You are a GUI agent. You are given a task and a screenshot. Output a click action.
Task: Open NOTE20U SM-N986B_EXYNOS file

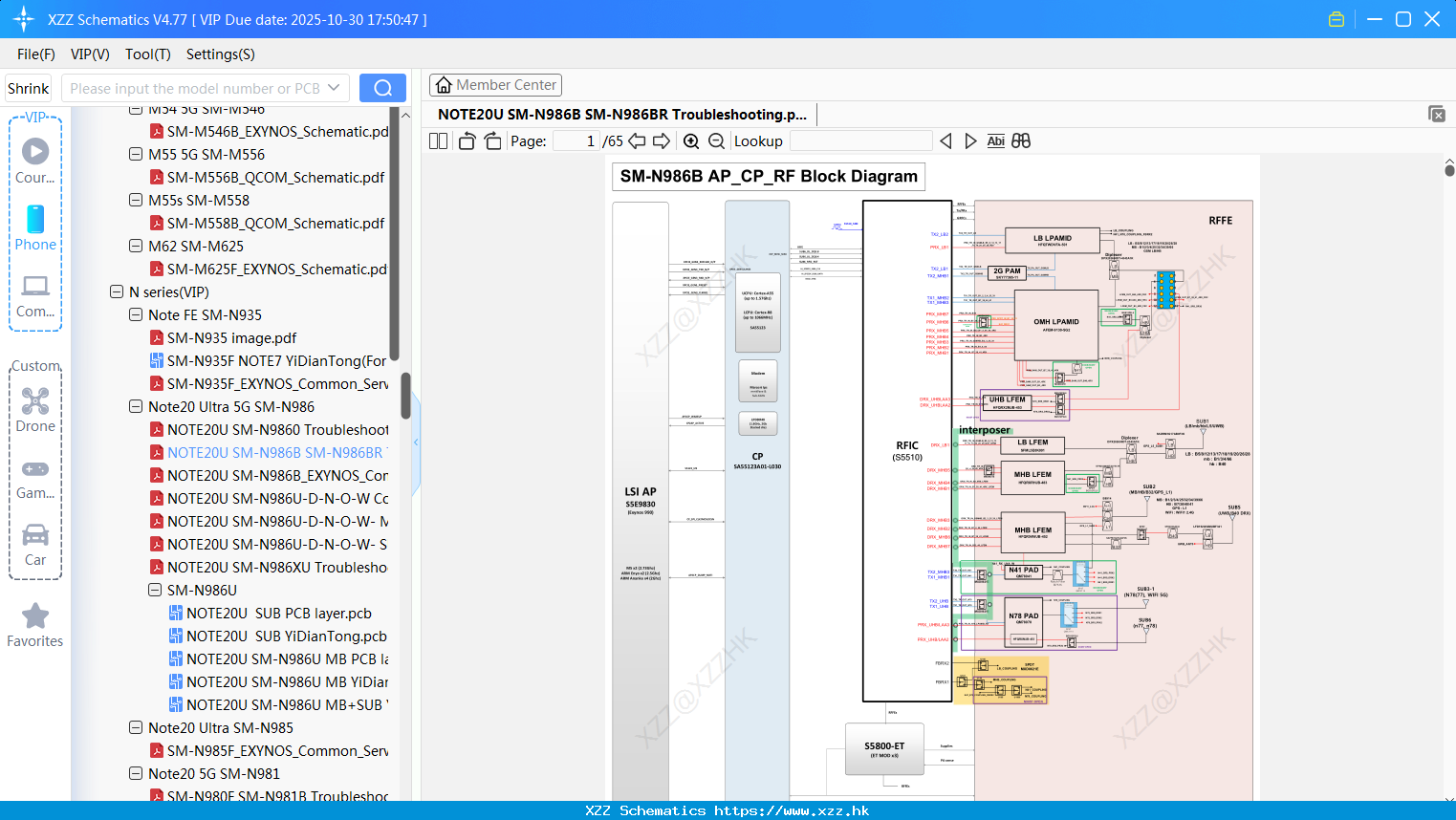(x=277, y=475)
